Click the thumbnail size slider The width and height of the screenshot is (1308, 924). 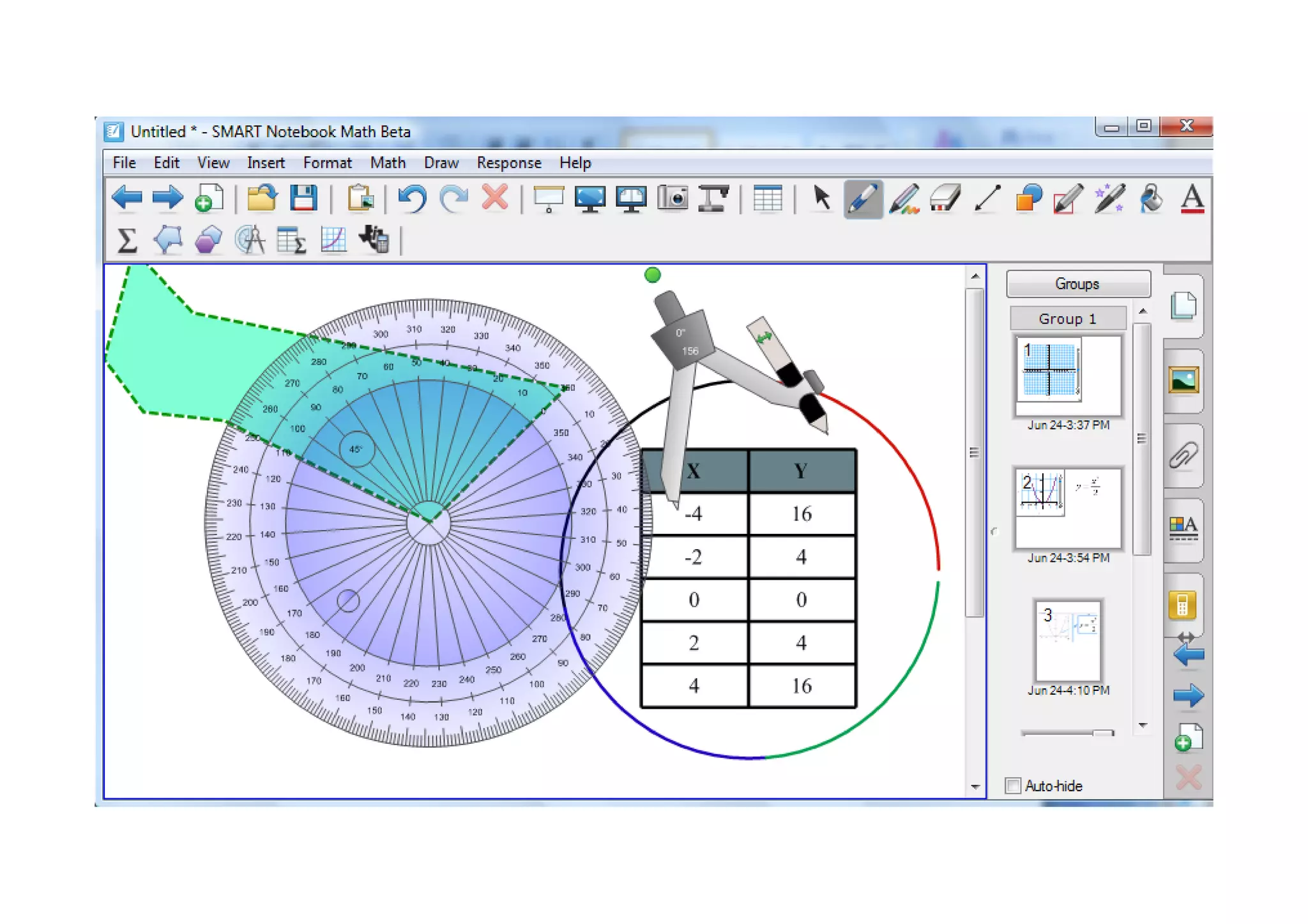click(x=1102, y=734)
